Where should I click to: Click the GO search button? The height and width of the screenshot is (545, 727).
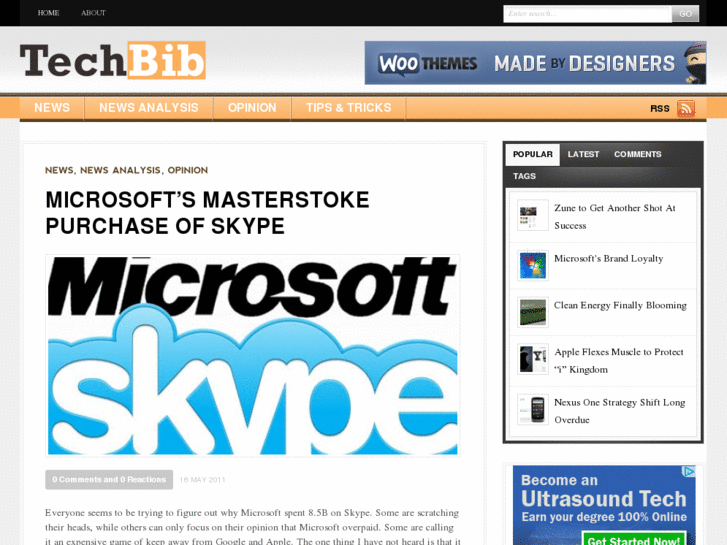(685, 14)
